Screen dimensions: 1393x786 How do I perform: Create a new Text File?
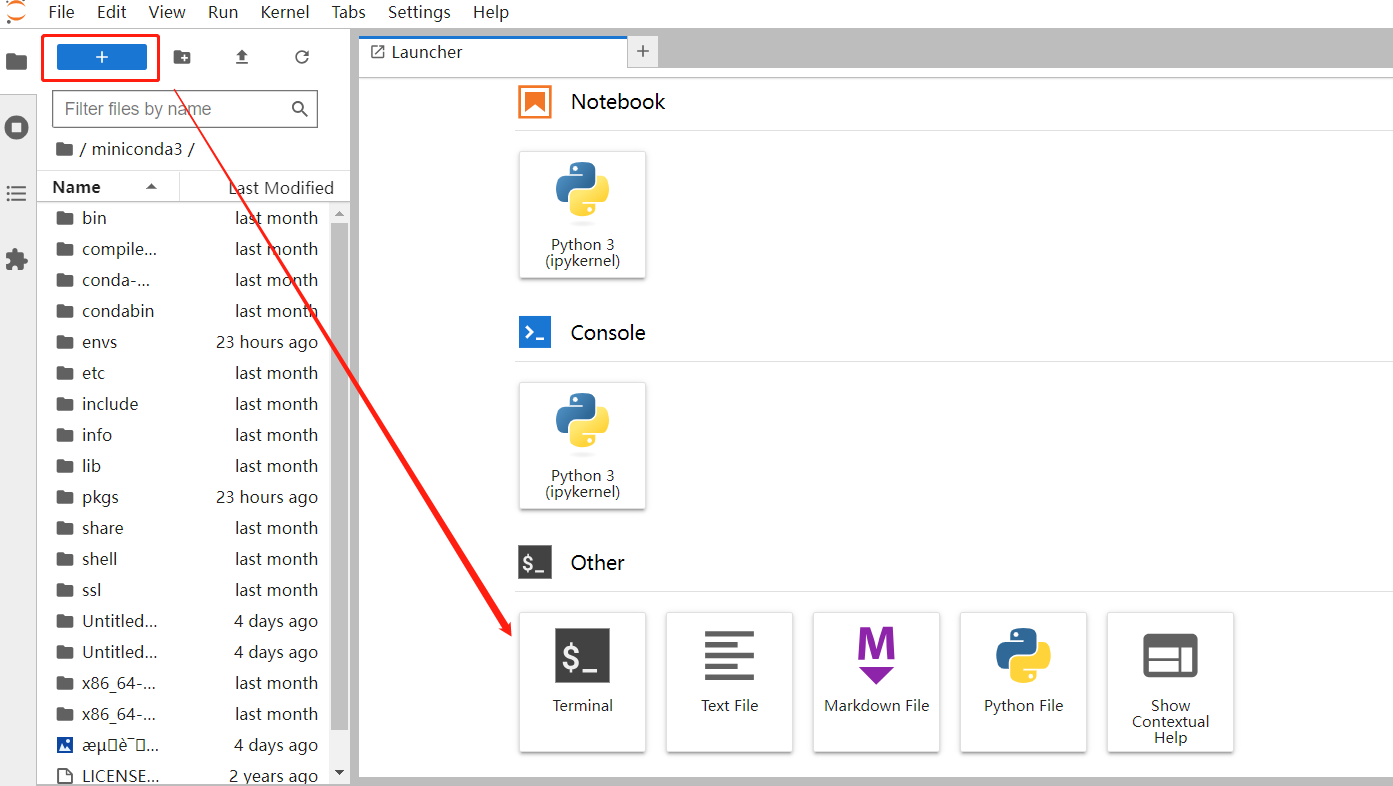pyautogui.click(x=730, y=682)
